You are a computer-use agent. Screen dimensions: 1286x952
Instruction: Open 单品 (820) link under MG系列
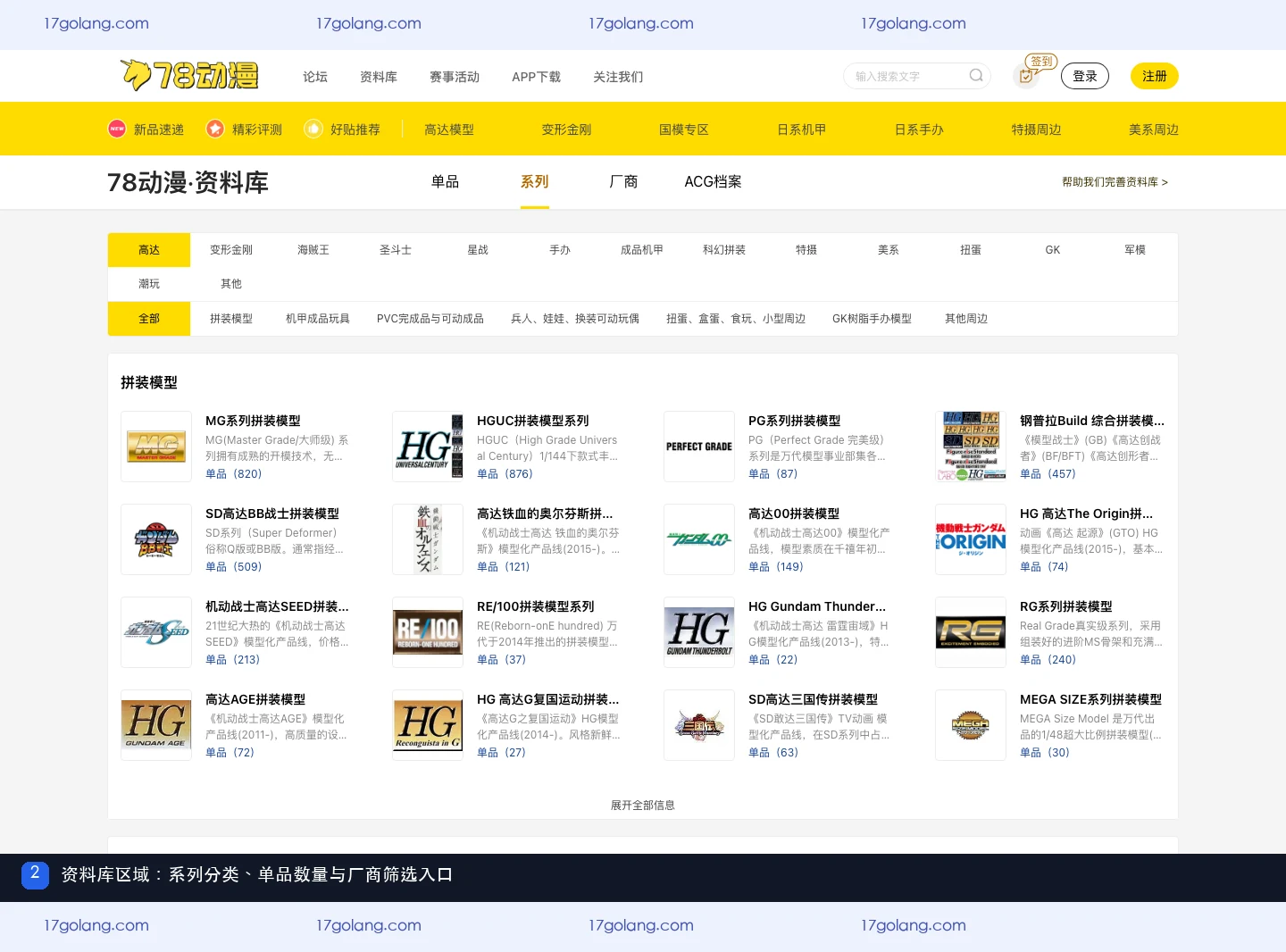[x=234, y=474]
